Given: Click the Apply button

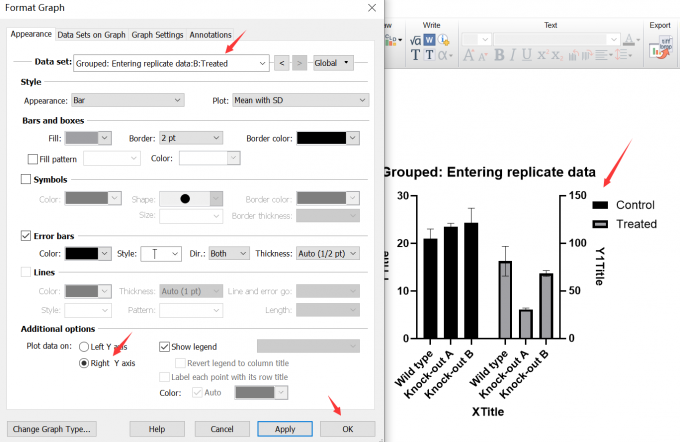Looking at the screenshot, I should pyautogui.click(x=285, y=429).
